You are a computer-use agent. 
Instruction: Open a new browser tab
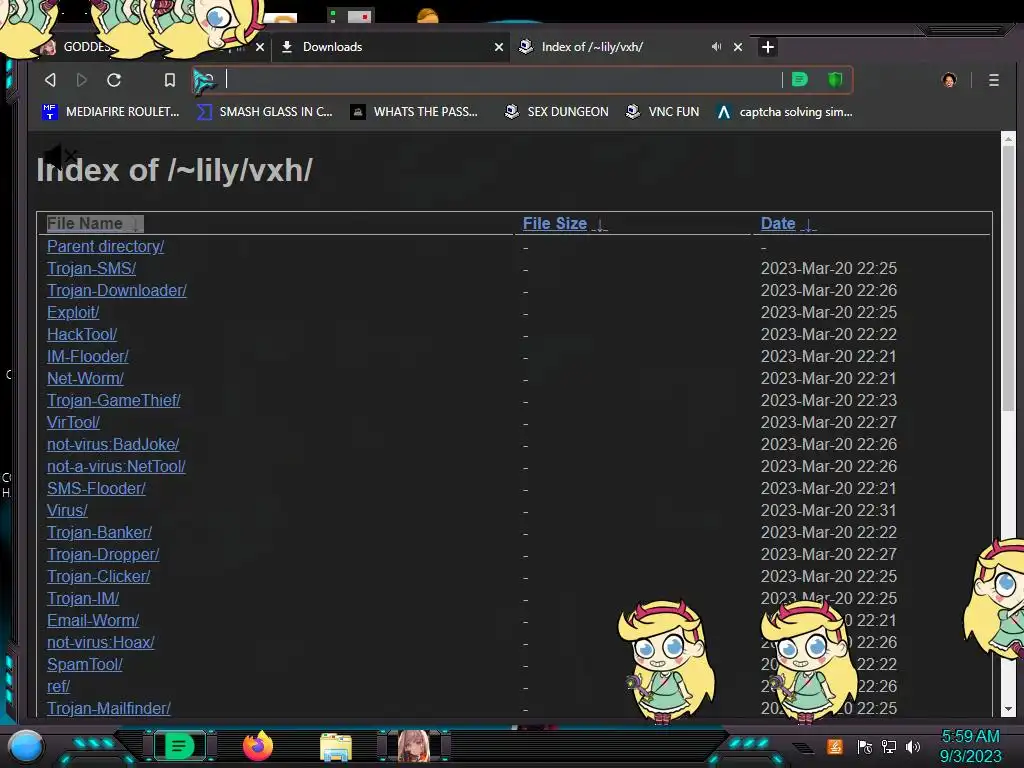pyautogui.click(x=768, y=47)
